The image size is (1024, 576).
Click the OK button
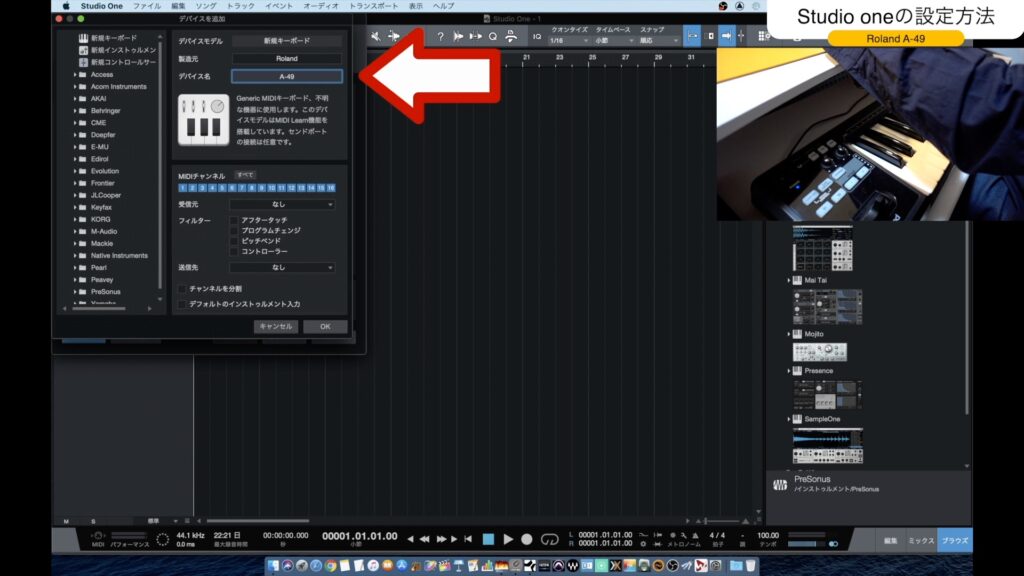(x=325, y=327)
